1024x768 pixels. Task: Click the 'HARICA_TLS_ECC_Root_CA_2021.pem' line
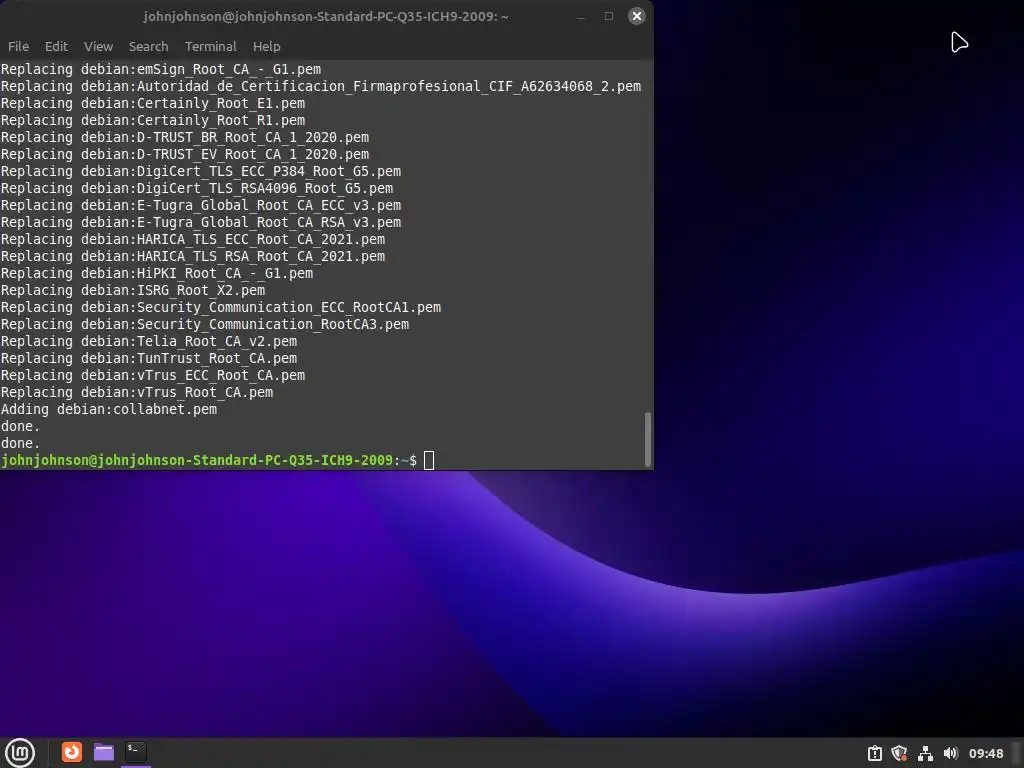pos(193,239)
